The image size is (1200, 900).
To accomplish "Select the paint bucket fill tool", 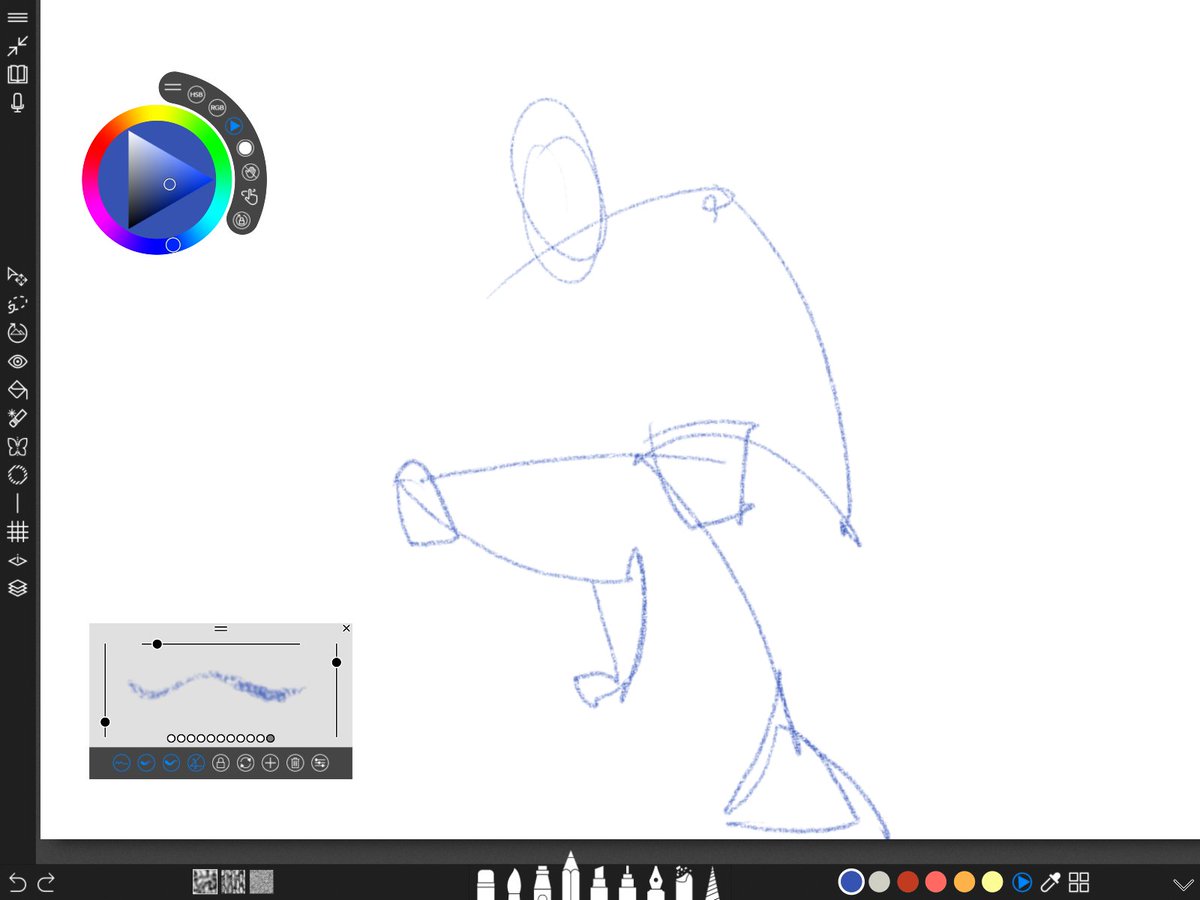I will 18,389.
